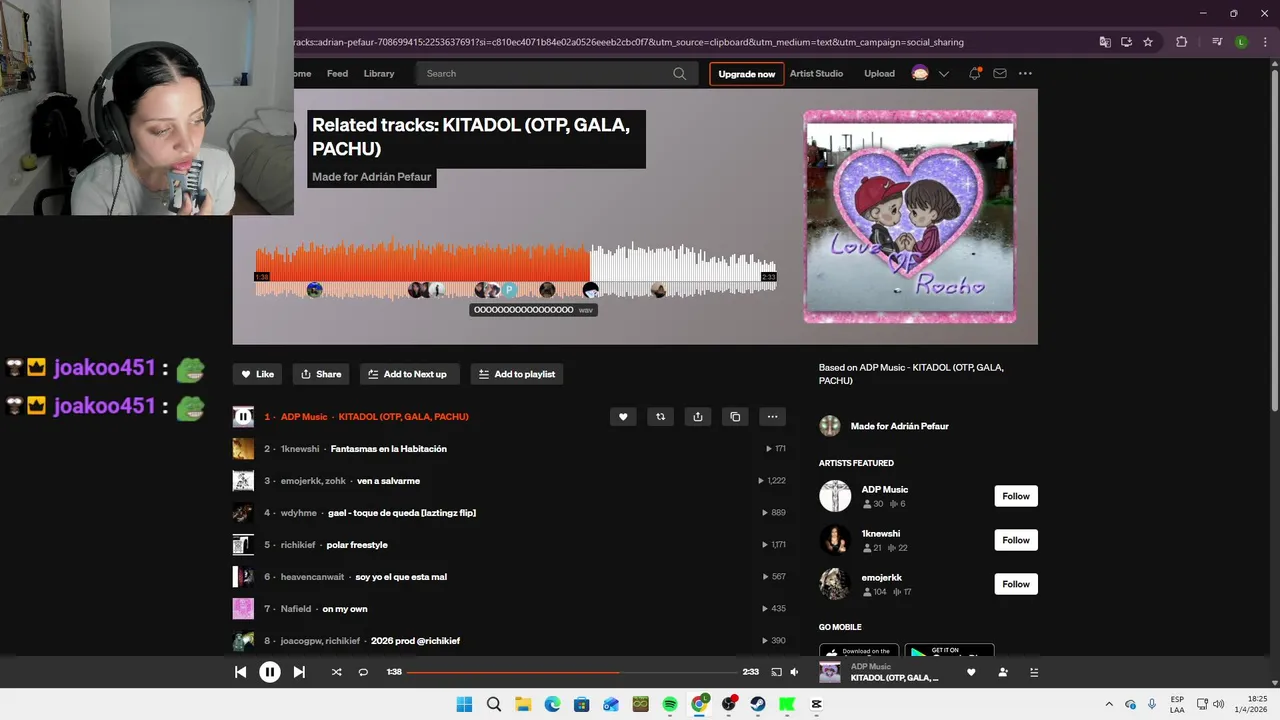1280x720 pixels.
Task: Open File Explorer from the taskbar
Action: [523, 704]
